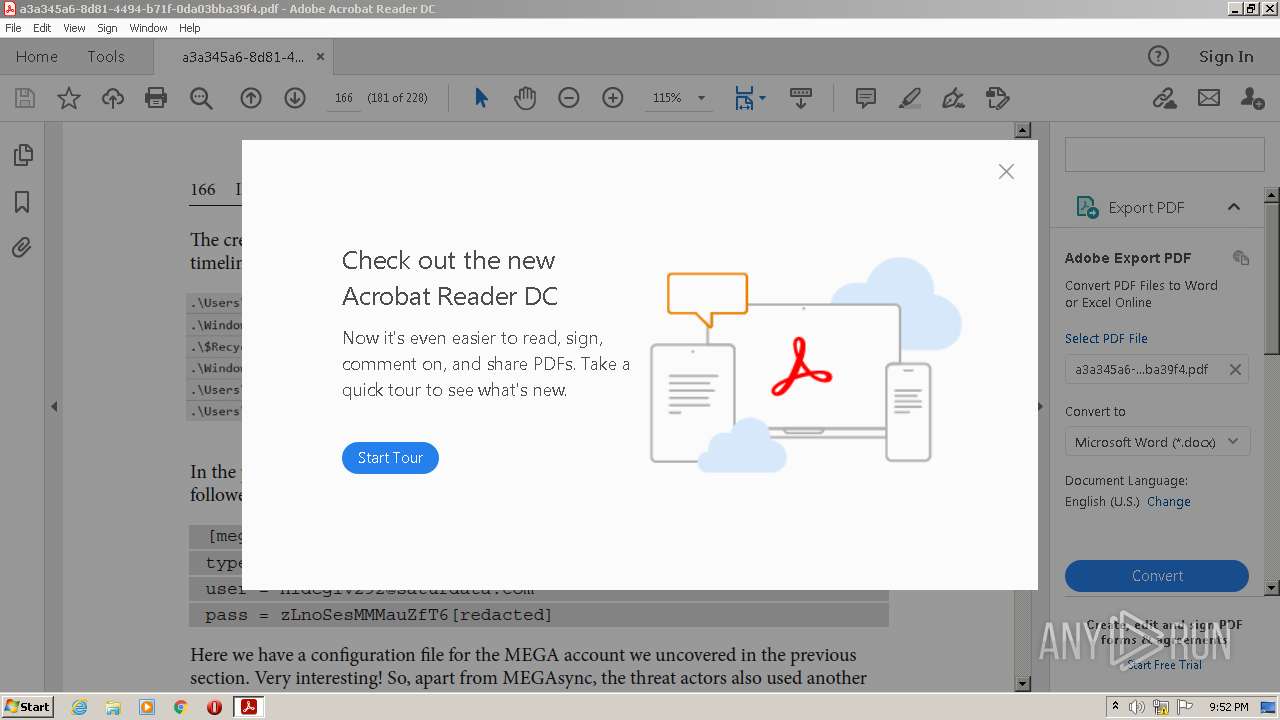Image resolution: width=1280 pixels, height=720 pixels.
Task: Click the tools search field
Action: pos(1165,155)
